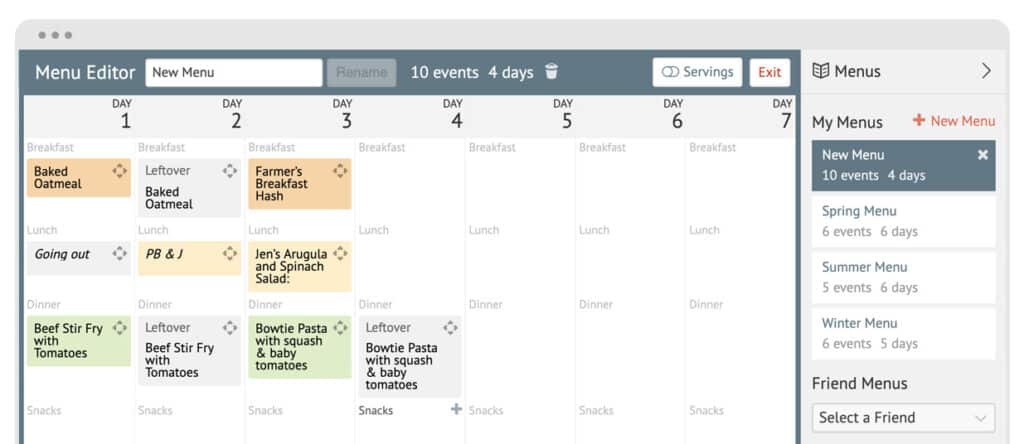The height and width of the screenshot is (444, 1024).
Task: Create a menu via + New Menu link
Action: point(953,121)
